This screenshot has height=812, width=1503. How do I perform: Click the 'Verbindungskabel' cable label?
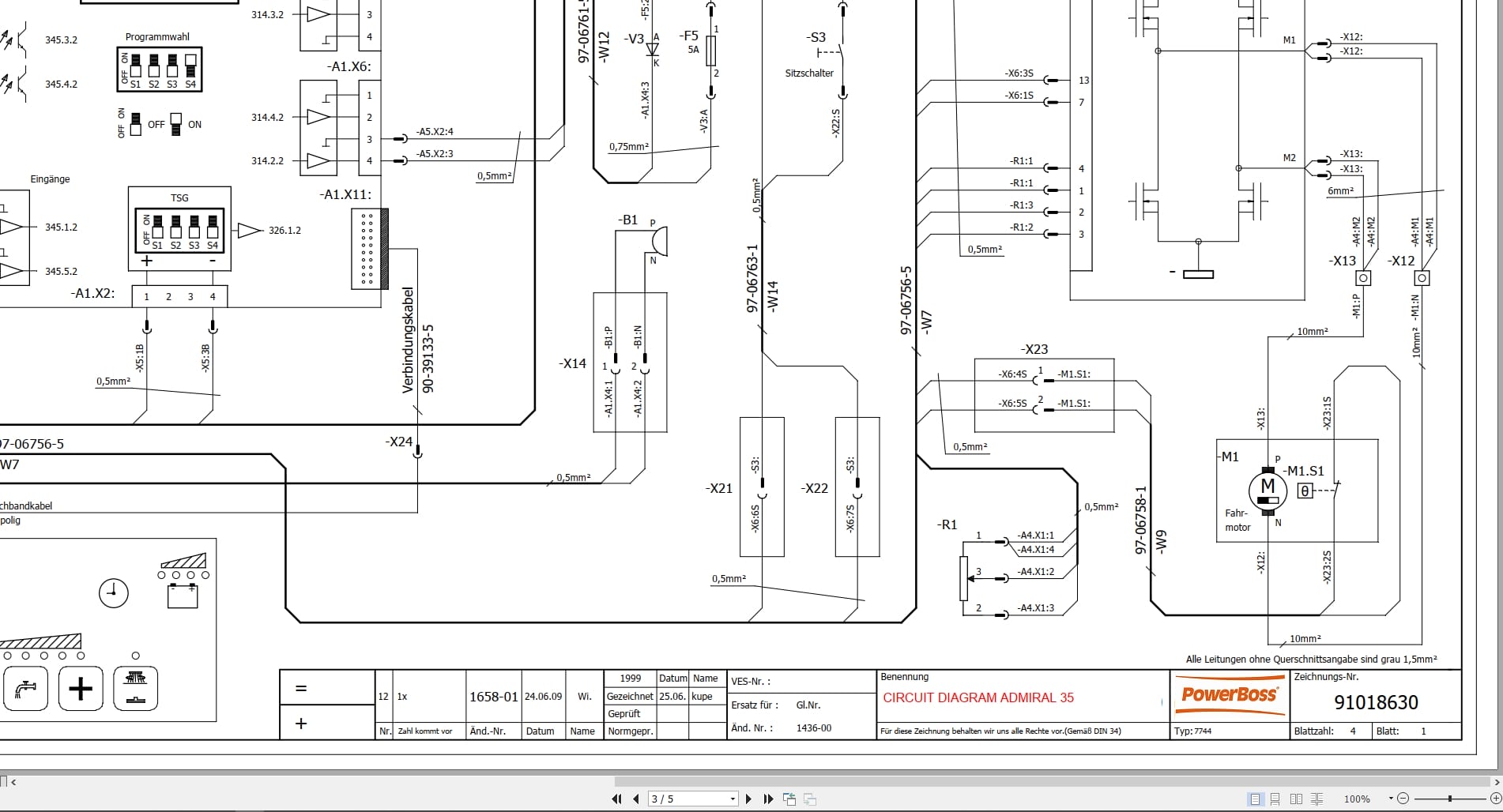coord(408,340)
